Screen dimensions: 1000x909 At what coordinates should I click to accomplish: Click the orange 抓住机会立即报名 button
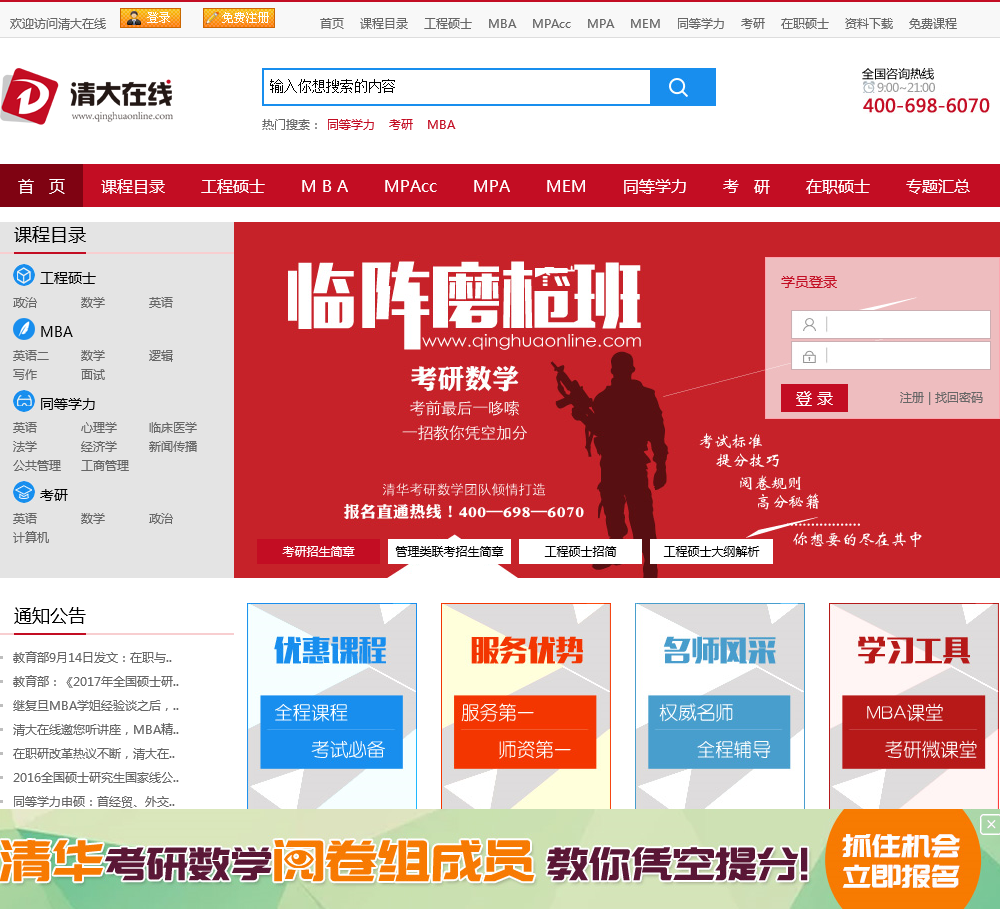tap(901, 860)
